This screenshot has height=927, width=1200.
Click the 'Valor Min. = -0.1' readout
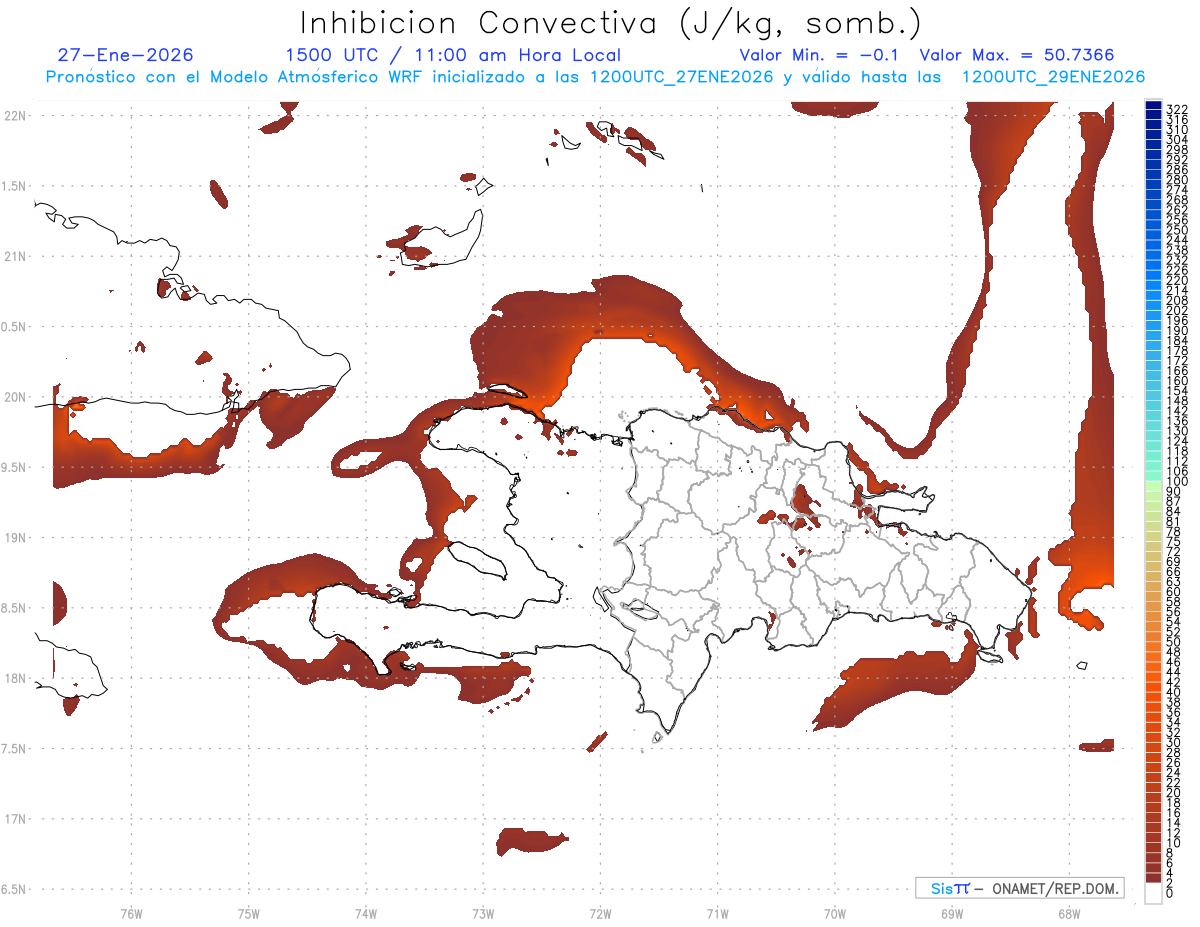tap(819, 55)
